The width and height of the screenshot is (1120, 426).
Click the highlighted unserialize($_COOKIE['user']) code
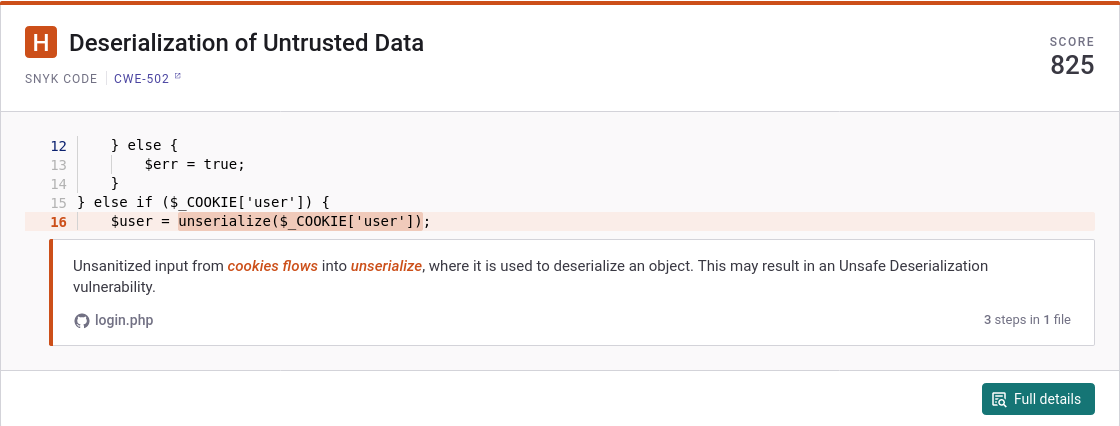click(300, 221)
